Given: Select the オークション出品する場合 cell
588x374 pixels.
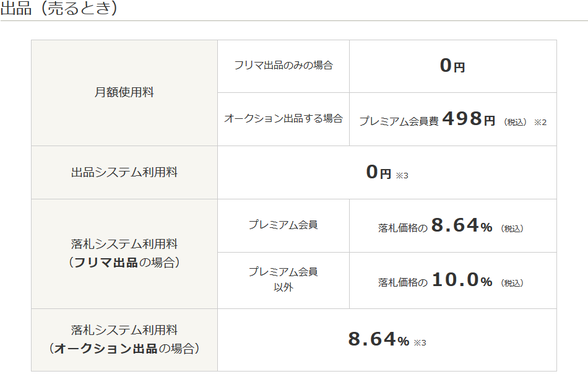Looking at the screenshot, I should (284, 119).
